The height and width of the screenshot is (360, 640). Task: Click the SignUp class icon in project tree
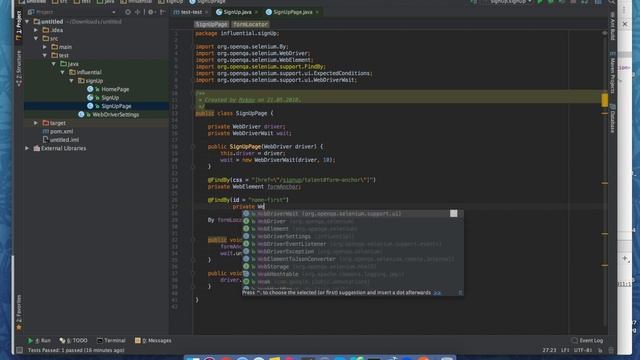(90, 98)
